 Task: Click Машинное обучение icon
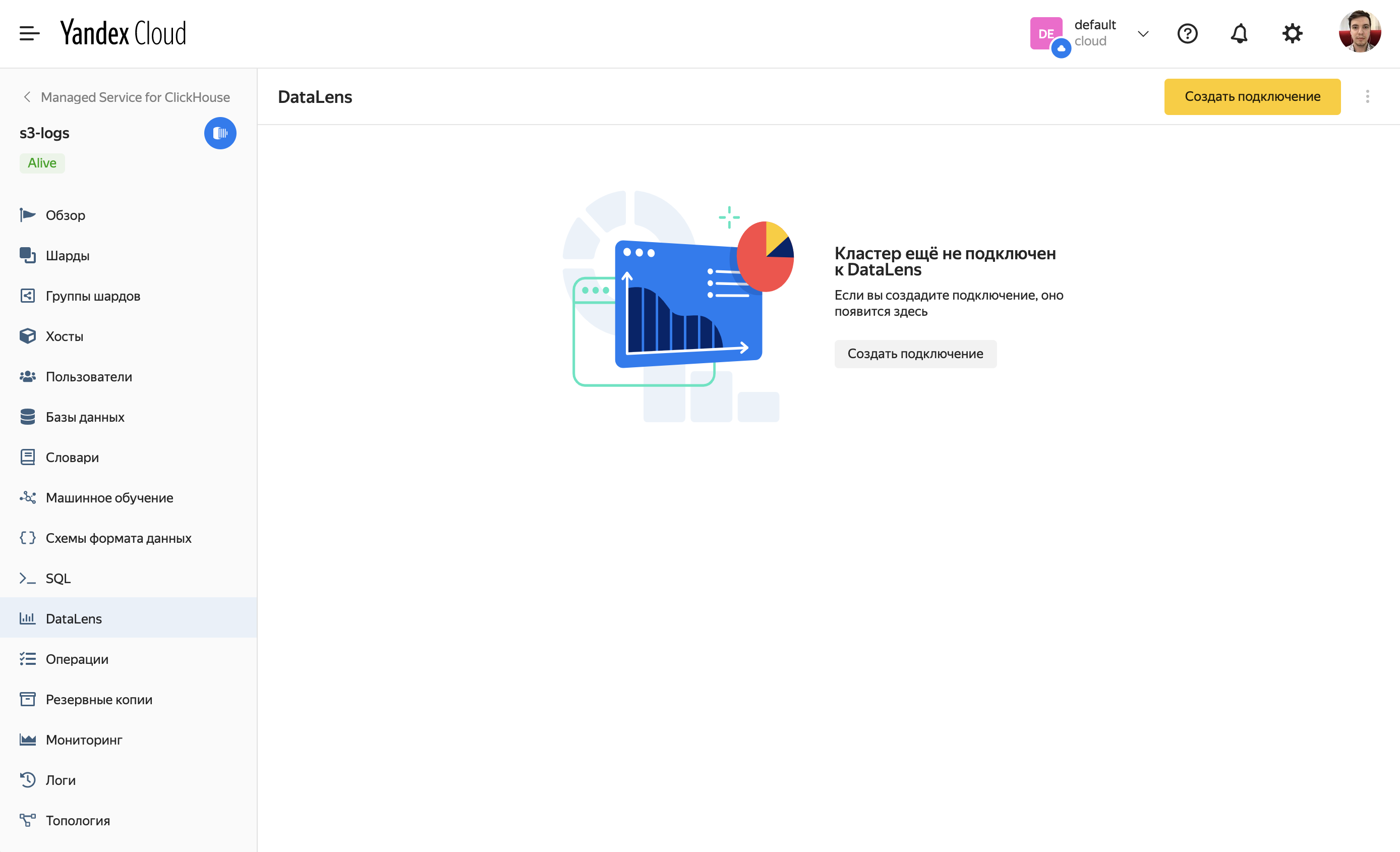tap(27, 498)
